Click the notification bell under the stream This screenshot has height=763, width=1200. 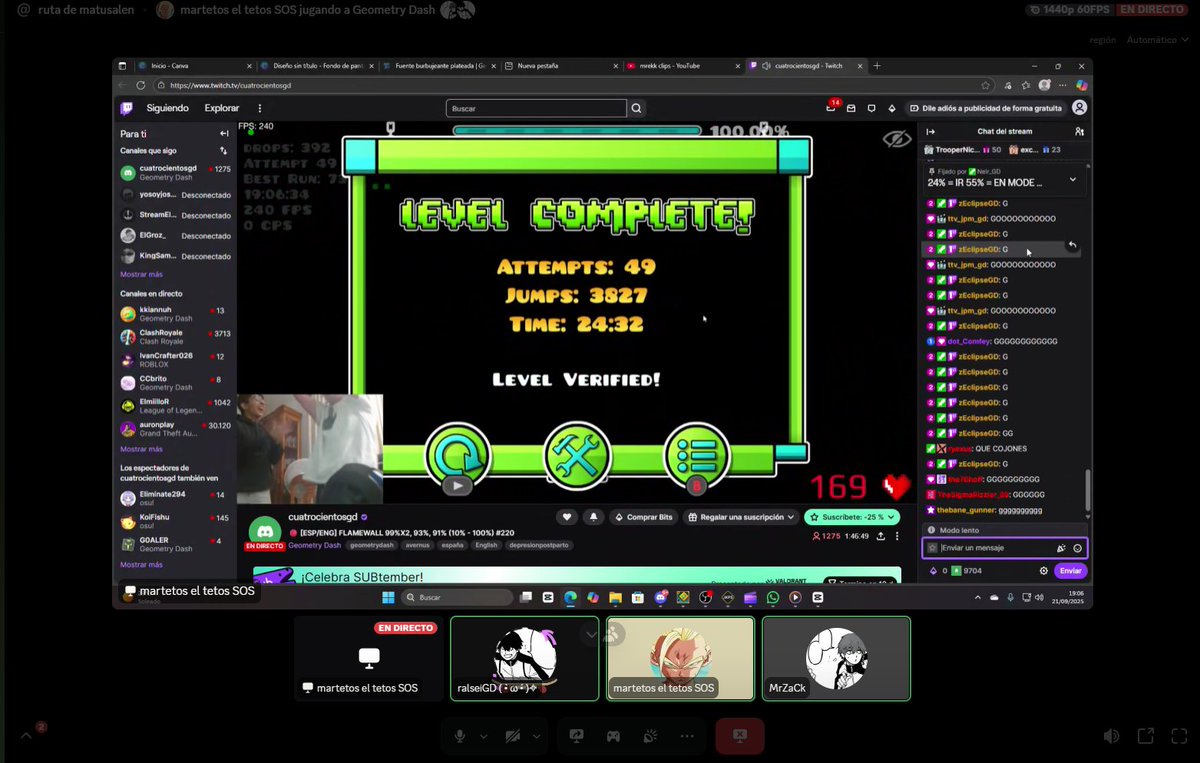pos(594,517)
